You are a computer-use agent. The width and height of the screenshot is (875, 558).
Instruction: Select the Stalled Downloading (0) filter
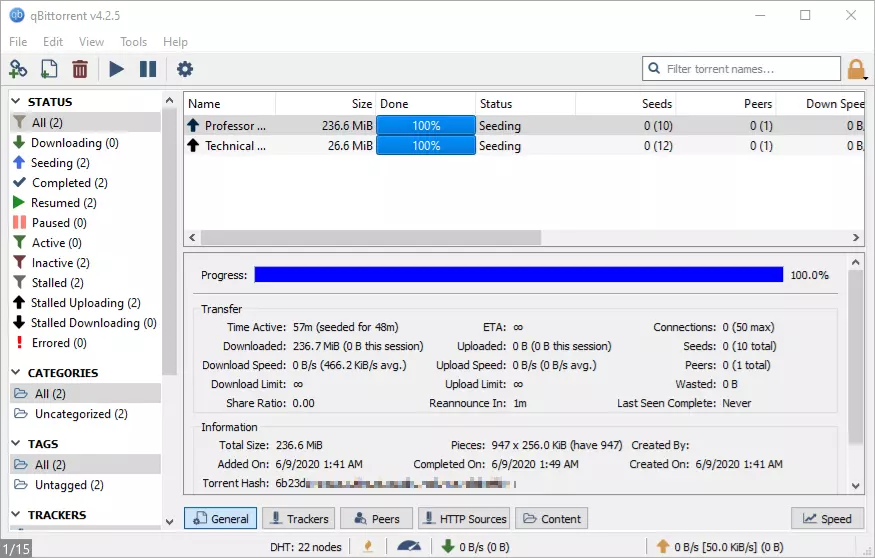tap(85, 323)
